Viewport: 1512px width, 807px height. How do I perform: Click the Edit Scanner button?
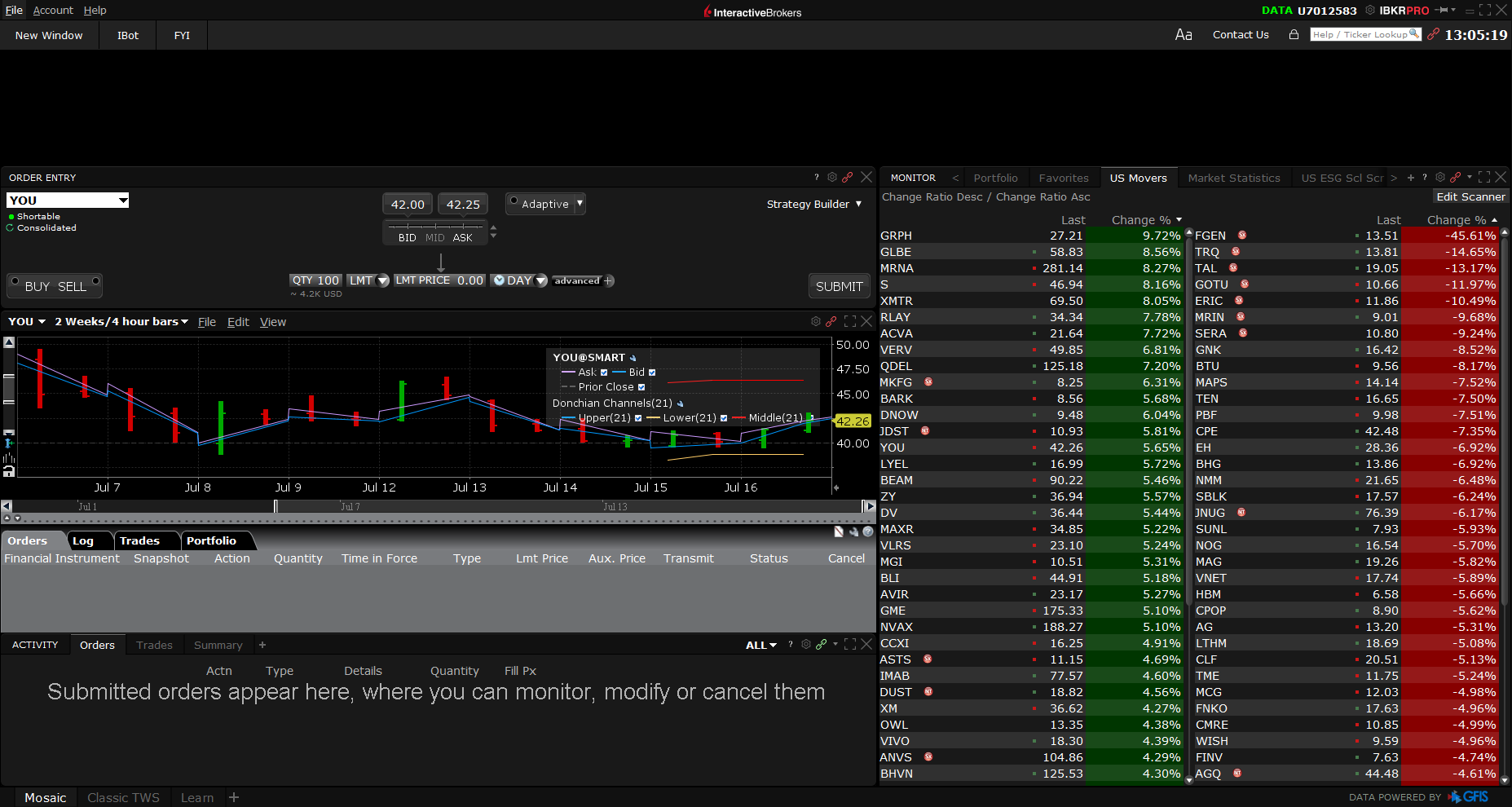click(x=1470, y=196)
